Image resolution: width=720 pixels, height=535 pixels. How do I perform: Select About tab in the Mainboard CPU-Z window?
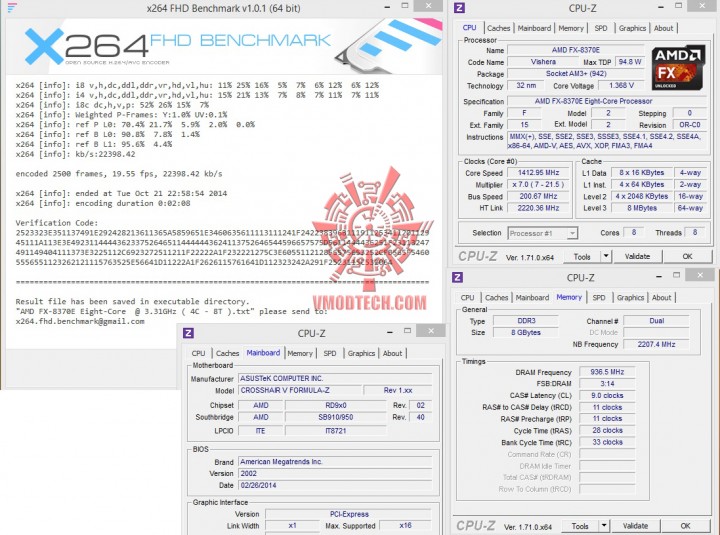coord(393,353)
